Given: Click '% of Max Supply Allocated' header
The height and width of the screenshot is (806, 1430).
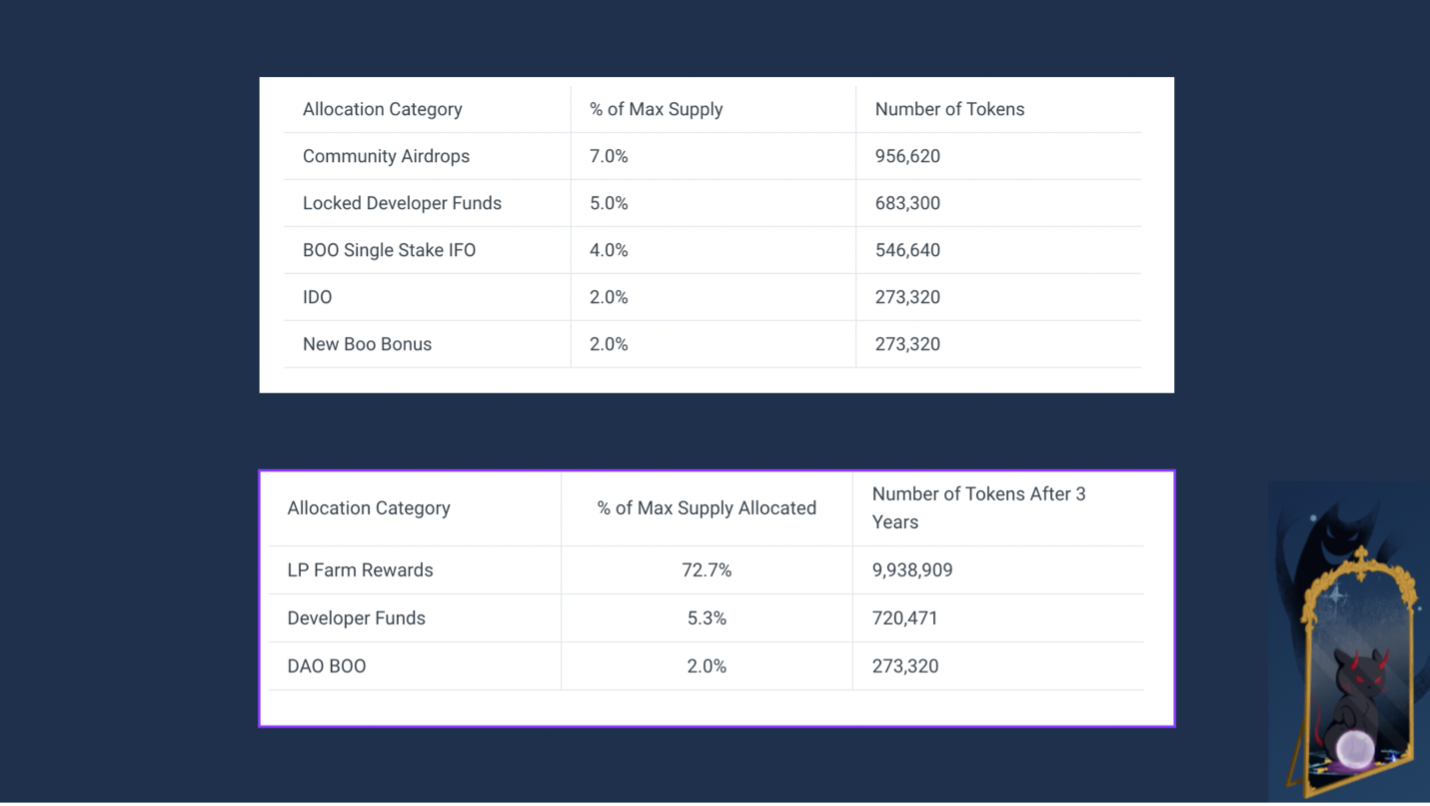Looking at the screenshot, I should (x=706, y=508).
